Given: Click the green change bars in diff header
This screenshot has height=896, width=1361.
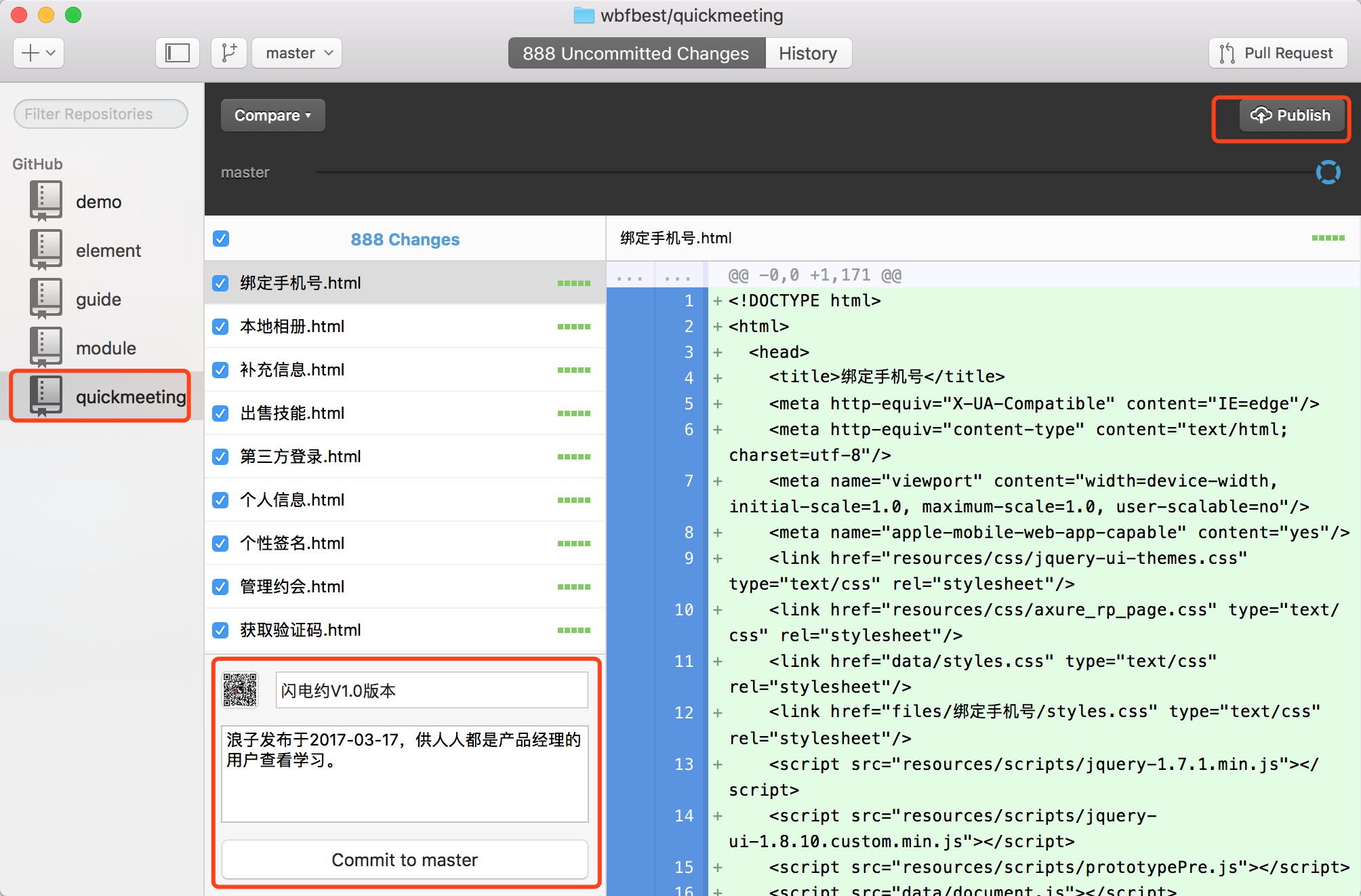Looking at the screenshot, I should click(1328, 238).
